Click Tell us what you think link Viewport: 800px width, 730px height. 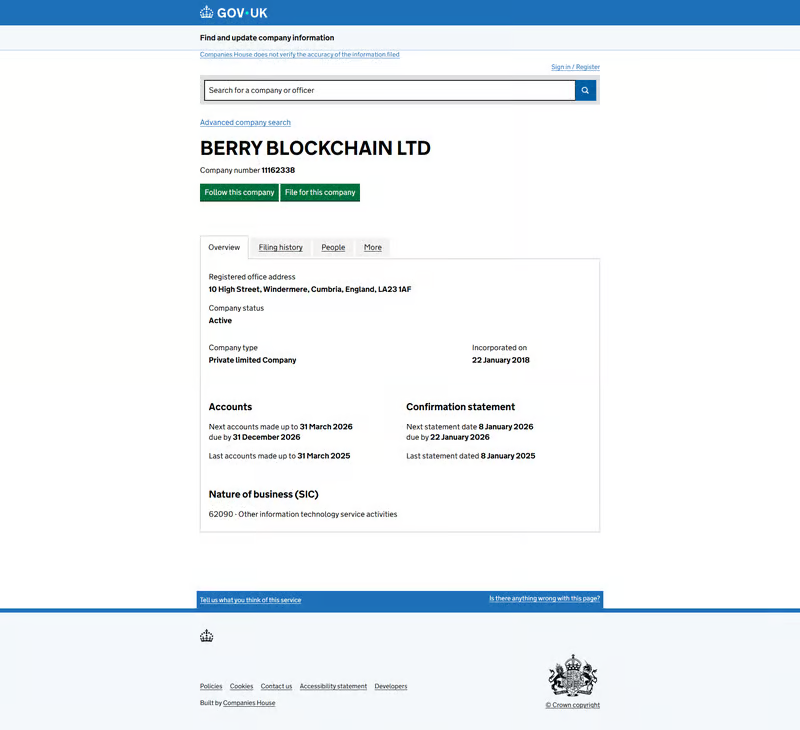250,600
